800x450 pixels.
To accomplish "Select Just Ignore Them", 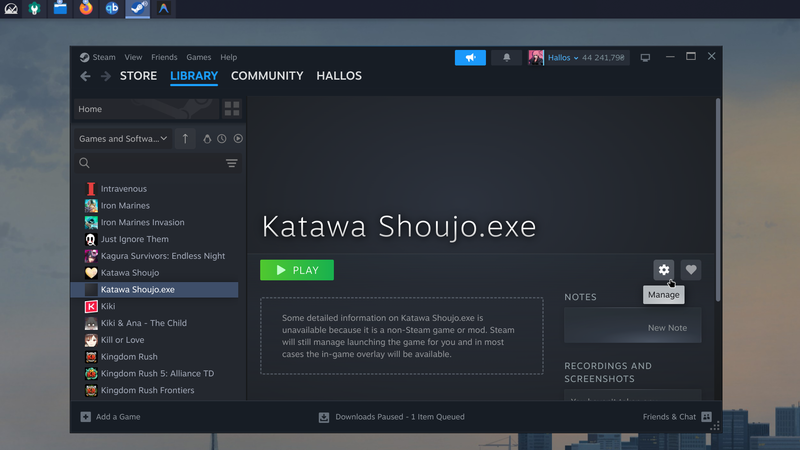I will coord(155,239).
